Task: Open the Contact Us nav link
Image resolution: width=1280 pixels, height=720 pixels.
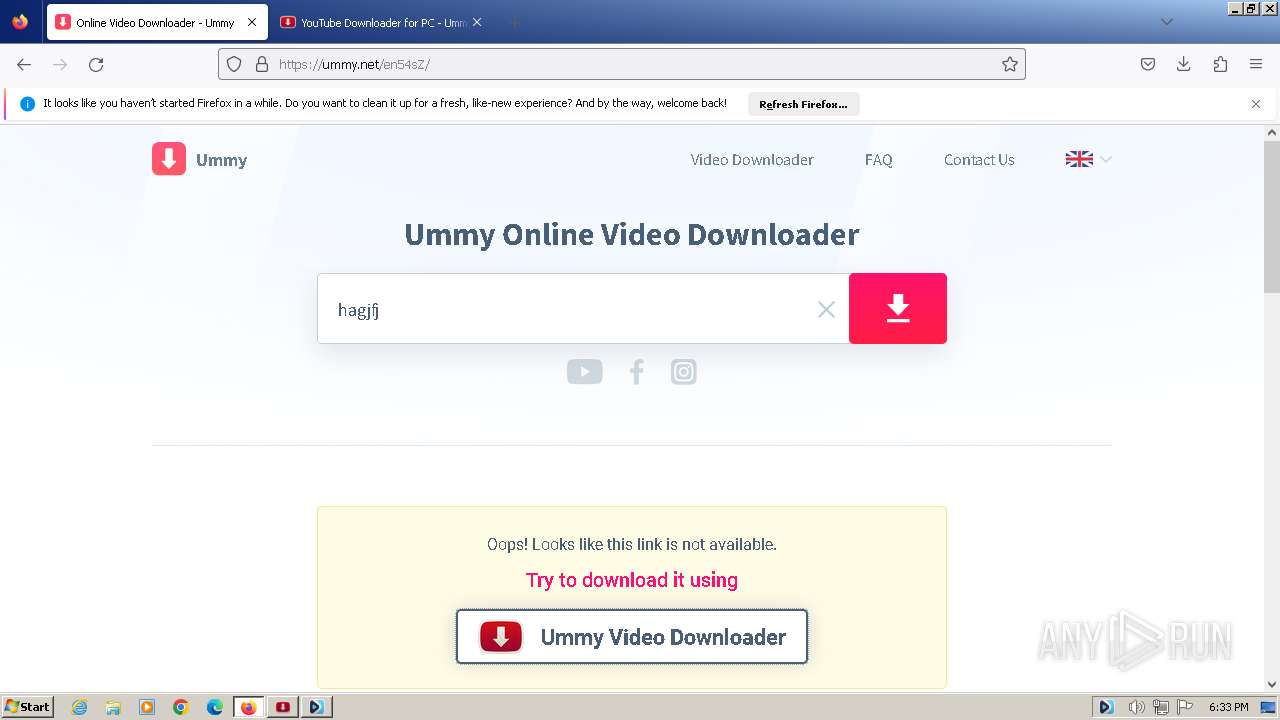Action: tap(979, 160)
